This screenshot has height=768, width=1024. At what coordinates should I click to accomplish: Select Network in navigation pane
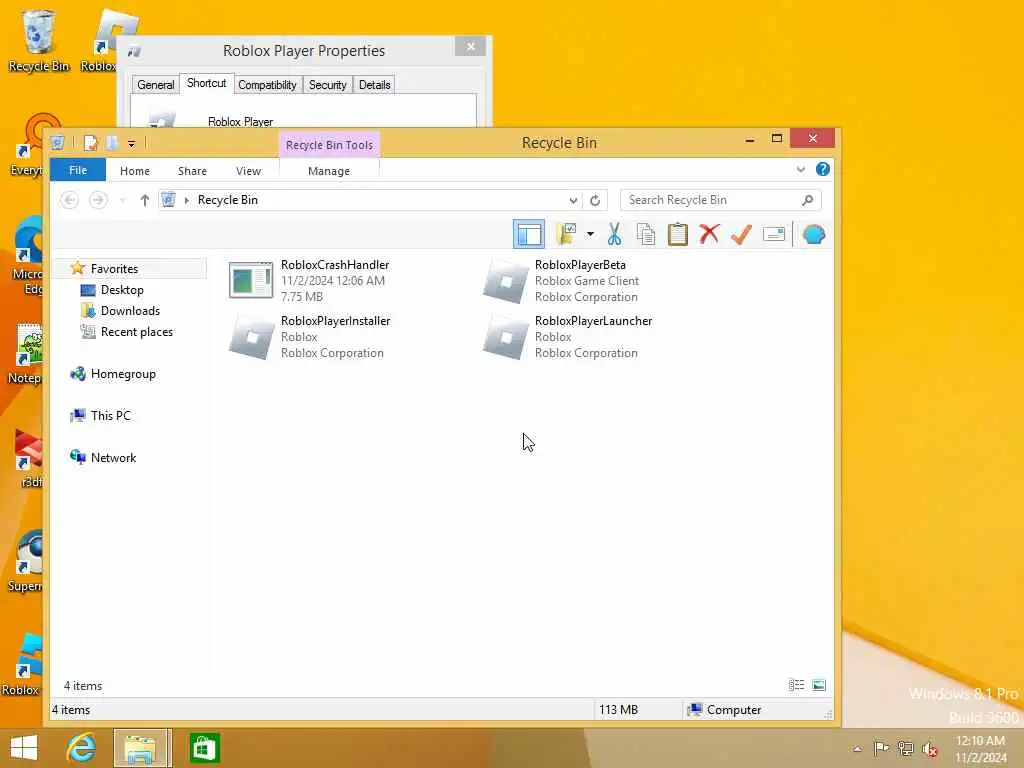pyautogui.click(x=113, y=457)
